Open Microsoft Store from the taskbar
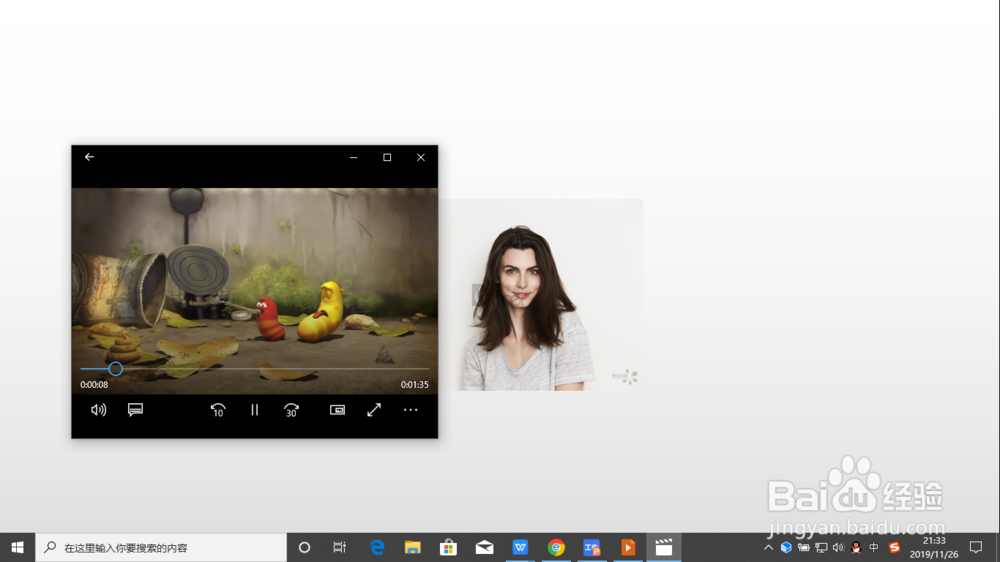This screenshot has width=1000, height=562. (x=448, y=547)
